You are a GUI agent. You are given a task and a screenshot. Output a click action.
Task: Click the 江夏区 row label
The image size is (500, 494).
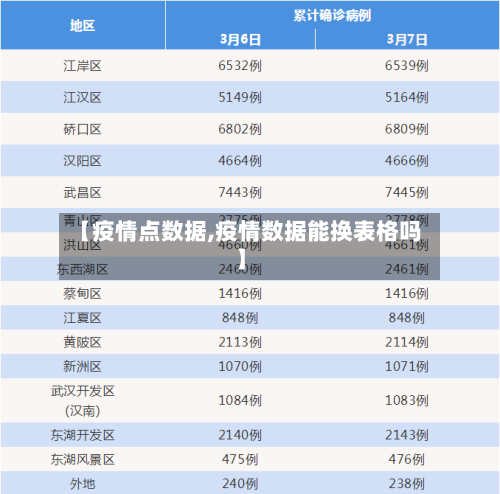coord(82,318)
